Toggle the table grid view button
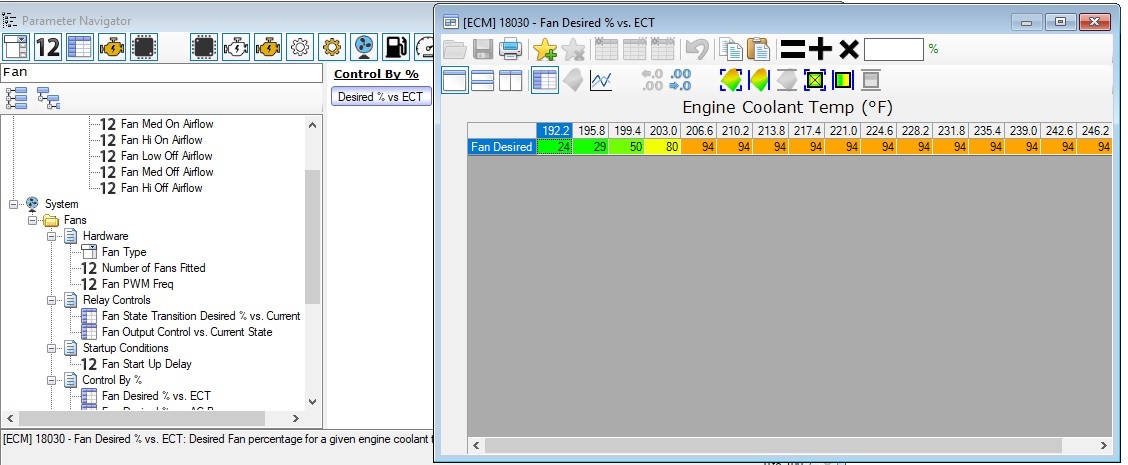The height and width of the screenshot is (465, 1128). (x=545, y=81)
